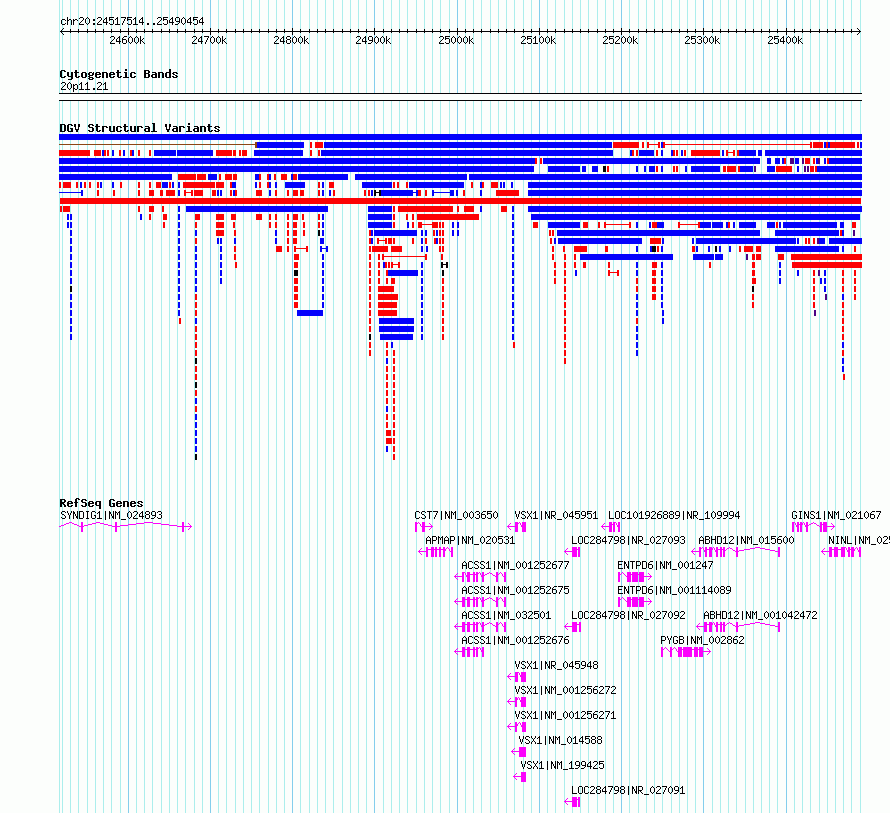Click the SYNDIG1|NM_024893 gene label

click(111, 516)
